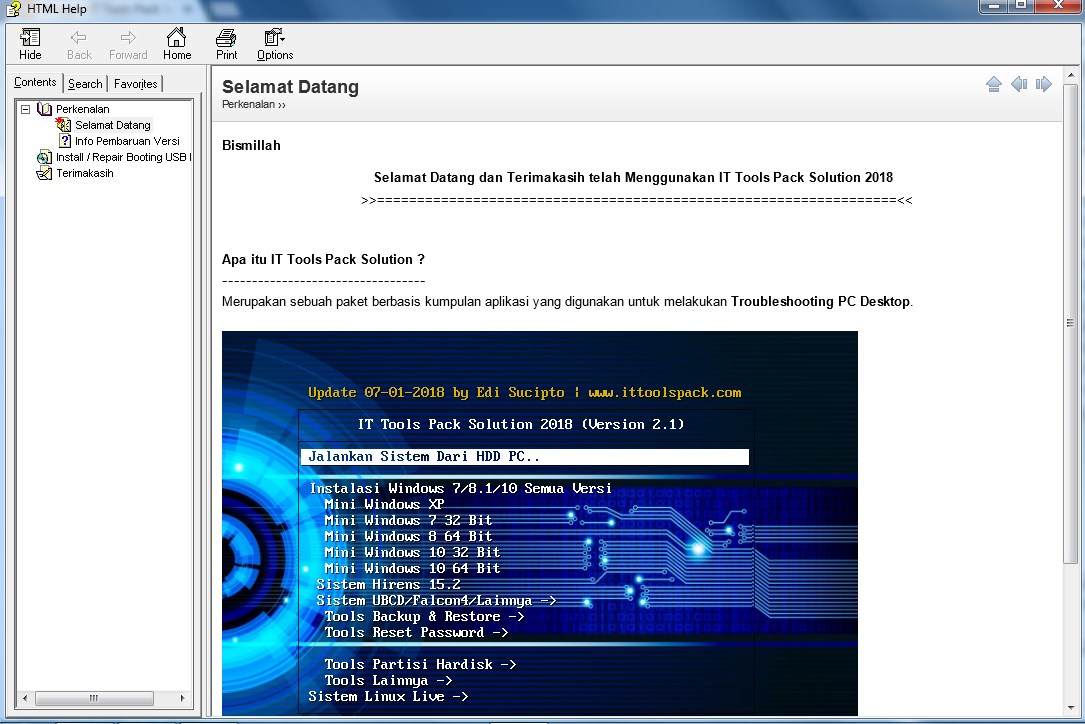Click the Forward toolbar button
1085x724 pixels.
tap(128, 44)
